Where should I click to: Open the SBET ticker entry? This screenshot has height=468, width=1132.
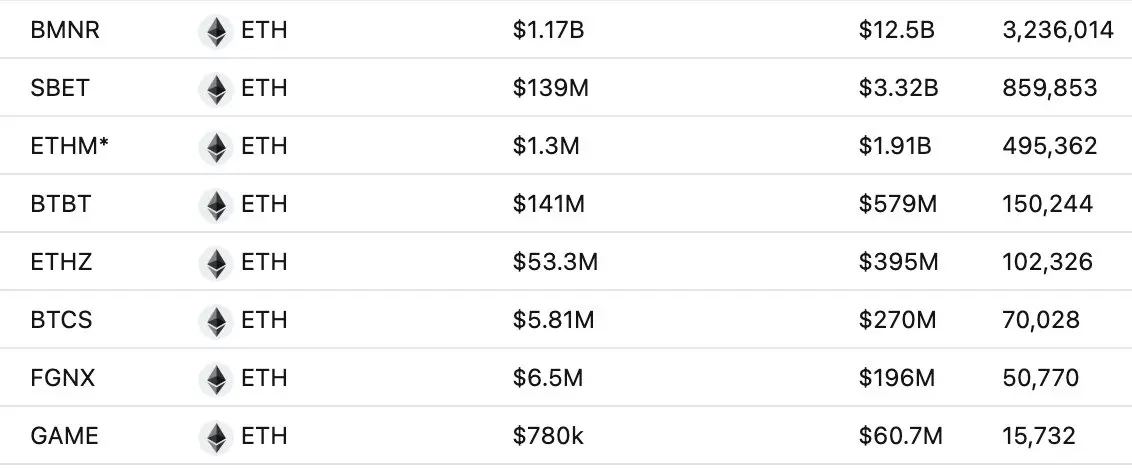pos(60,89)
